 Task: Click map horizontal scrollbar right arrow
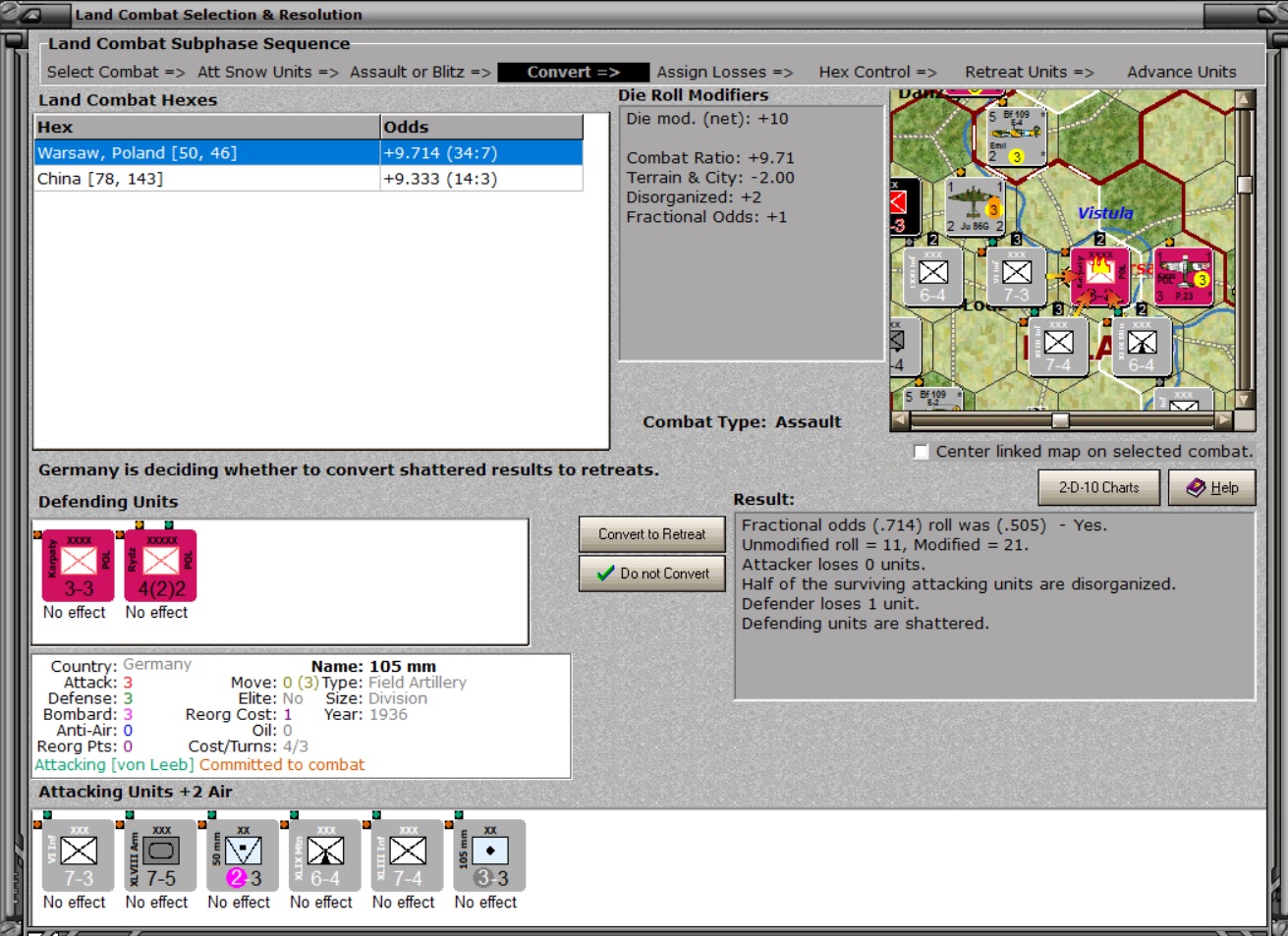click(x=1223, y=420)
